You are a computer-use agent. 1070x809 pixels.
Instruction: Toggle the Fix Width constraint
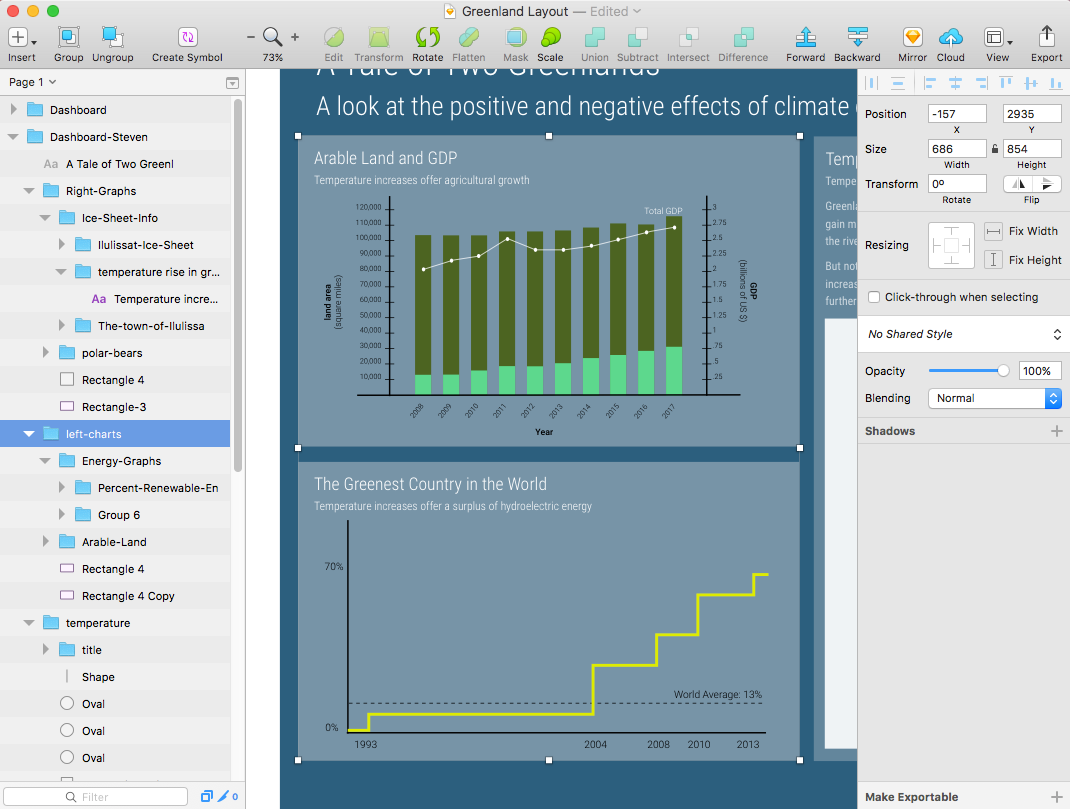pos(994,231)
